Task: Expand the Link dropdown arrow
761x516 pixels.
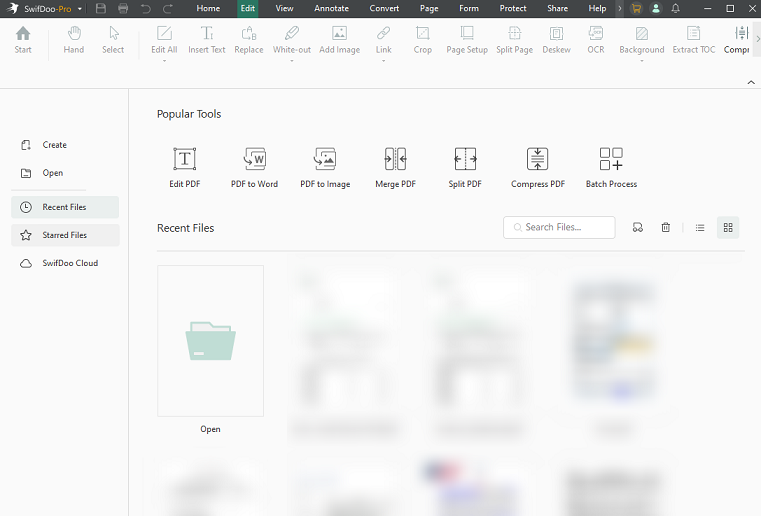Action: [383, 61]
